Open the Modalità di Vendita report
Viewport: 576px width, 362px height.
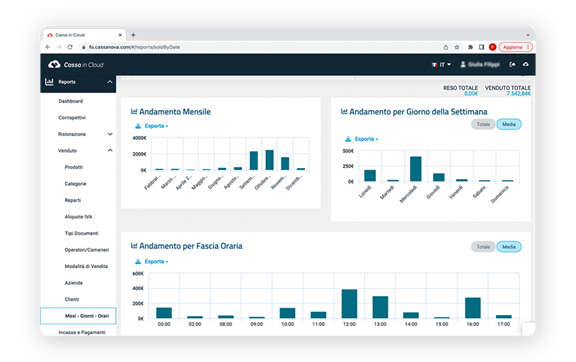tap(86, 266)
